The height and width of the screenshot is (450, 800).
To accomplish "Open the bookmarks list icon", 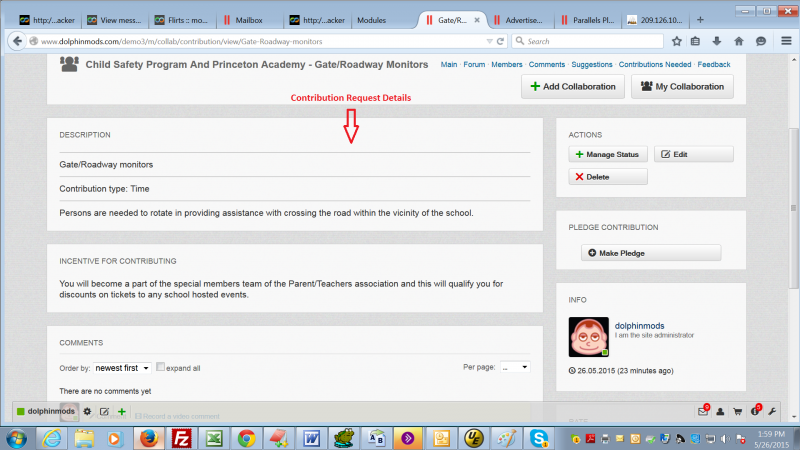I will (x=695, y=41).
